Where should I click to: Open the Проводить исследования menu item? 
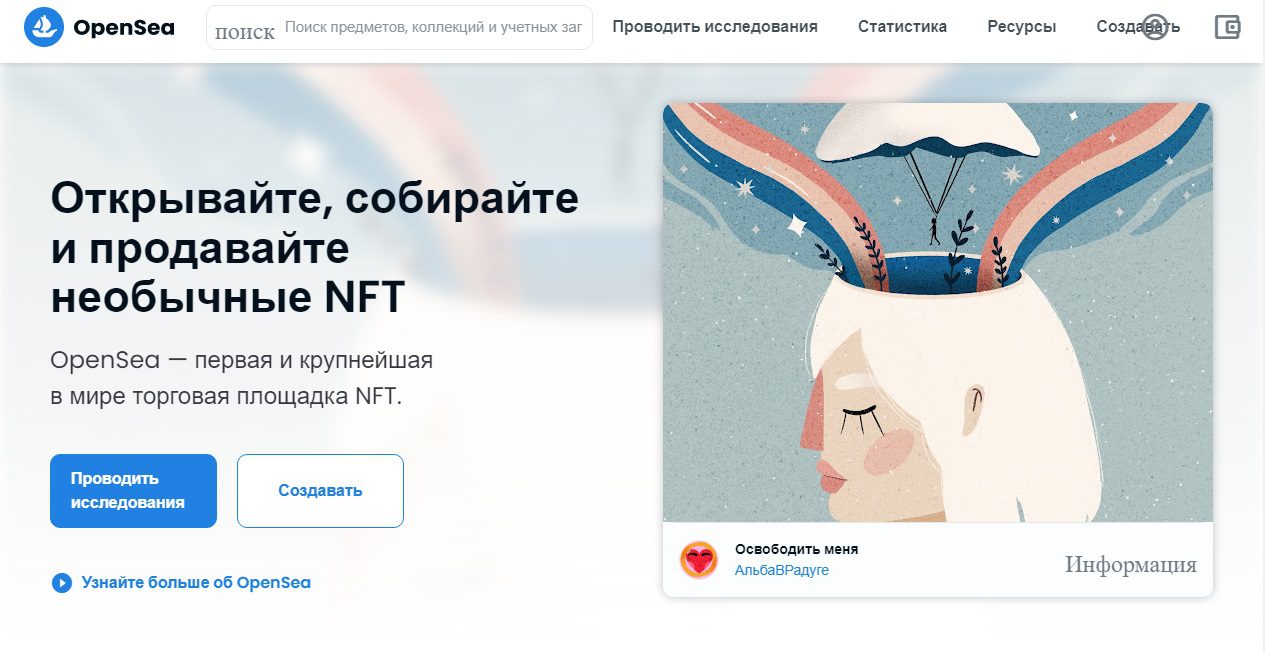click(715, 27)
